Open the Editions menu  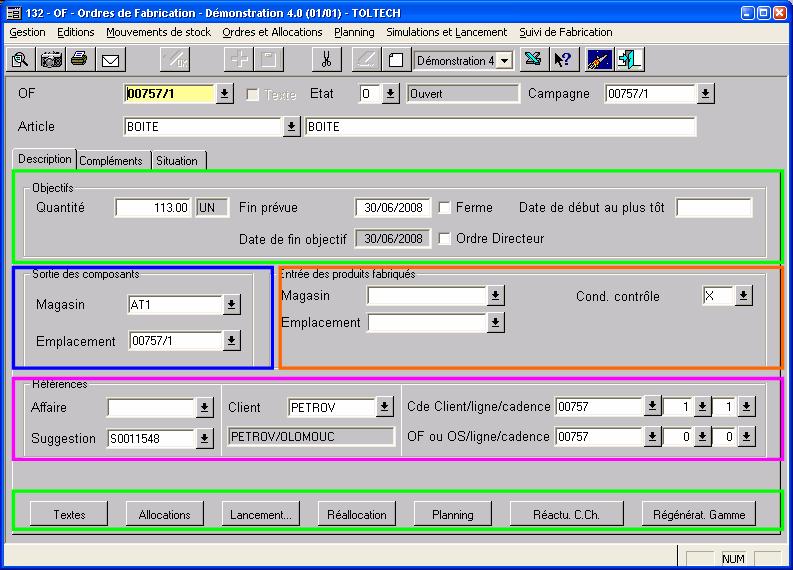[x=75, y=32]
